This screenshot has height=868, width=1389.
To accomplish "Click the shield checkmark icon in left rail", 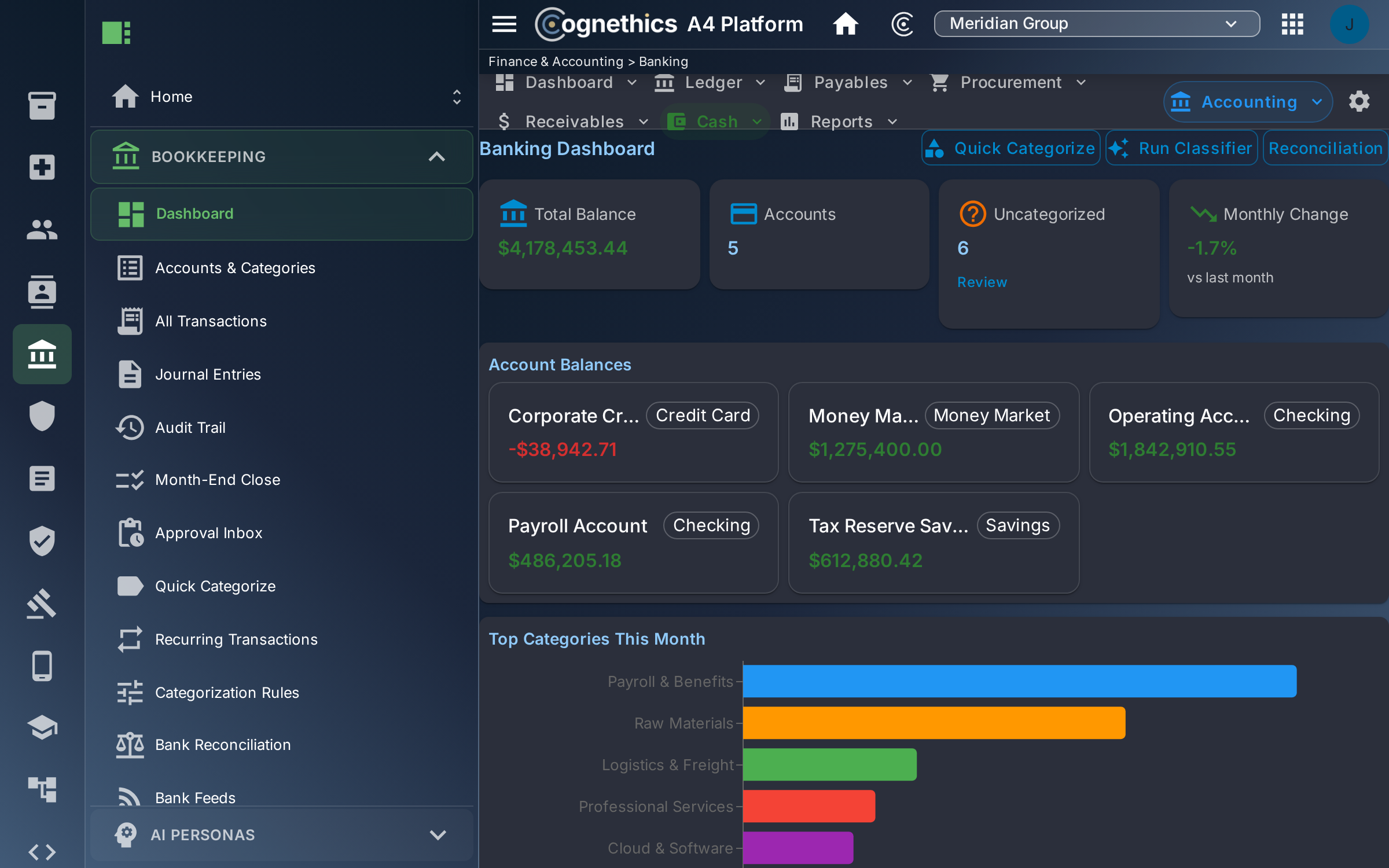I will [42, 541].
